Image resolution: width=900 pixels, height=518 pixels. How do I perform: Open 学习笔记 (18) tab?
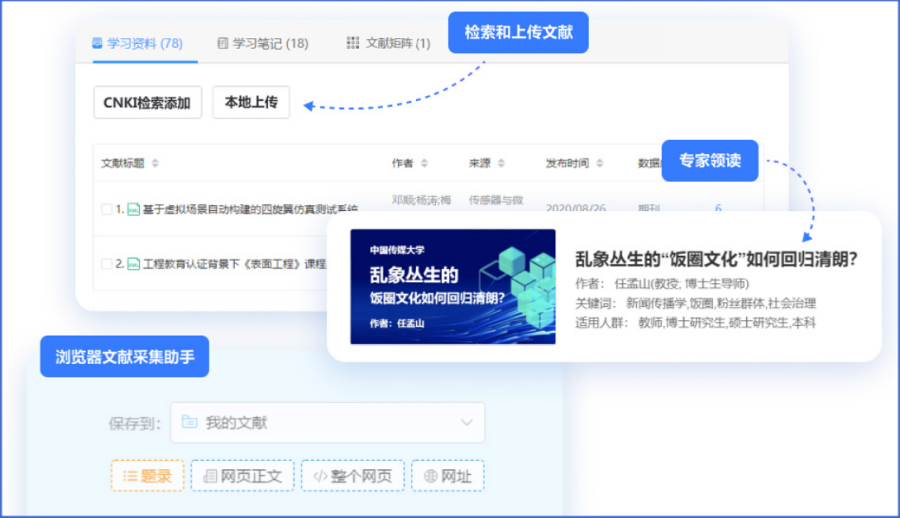(x=263, y=43)
